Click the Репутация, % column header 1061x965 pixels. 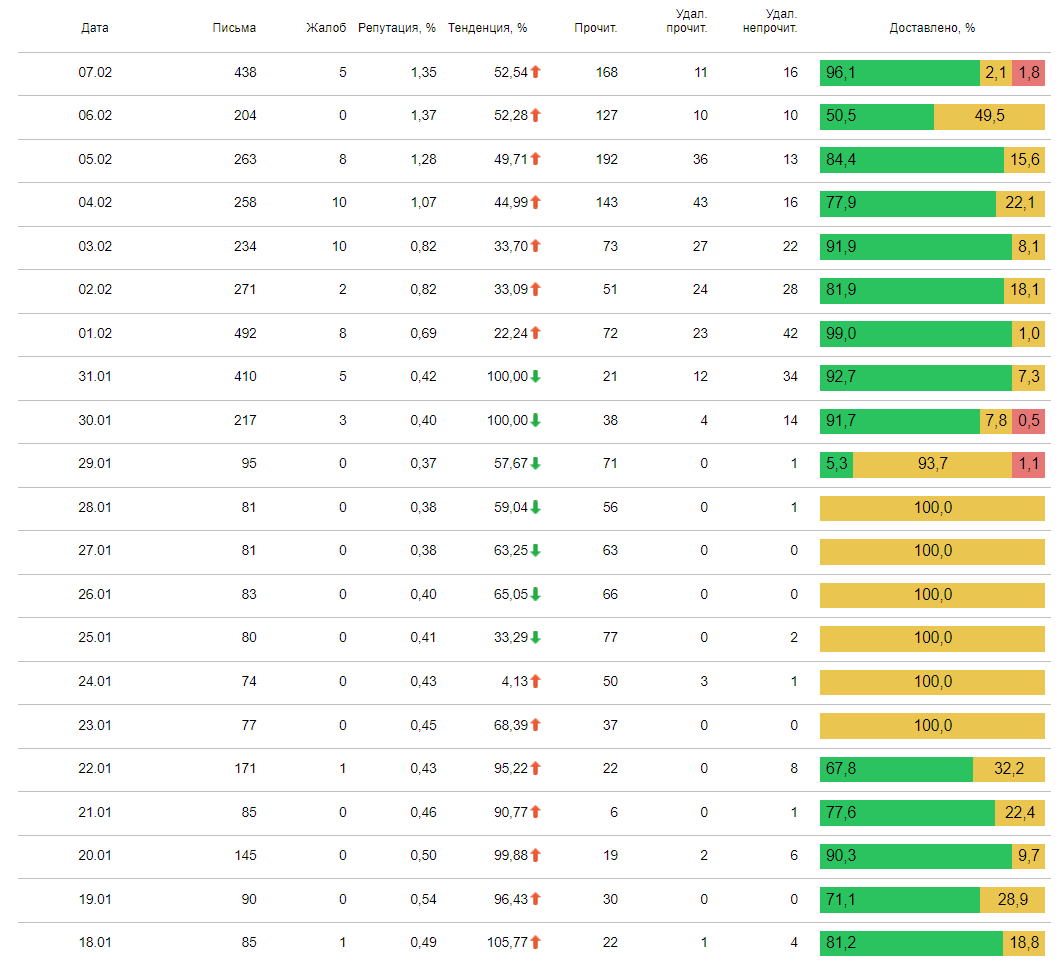tap(397, 28)
